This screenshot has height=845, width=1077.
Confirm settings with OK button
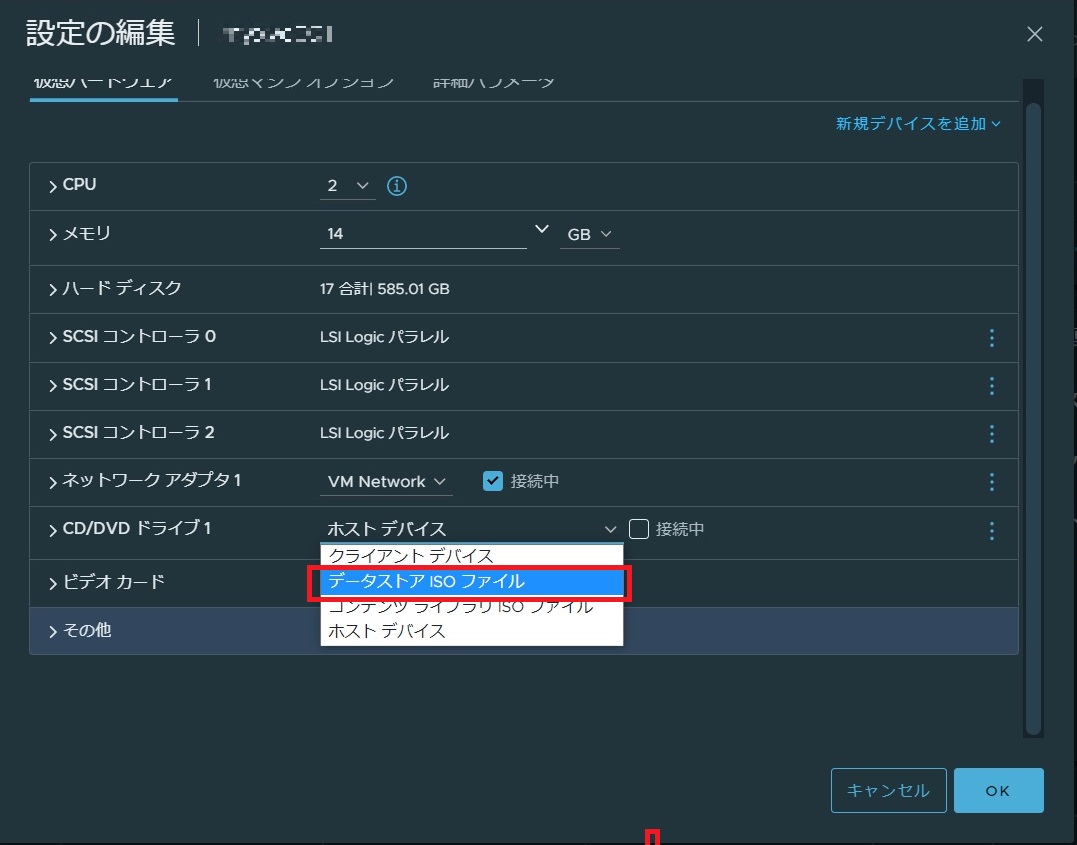(998, 790)
